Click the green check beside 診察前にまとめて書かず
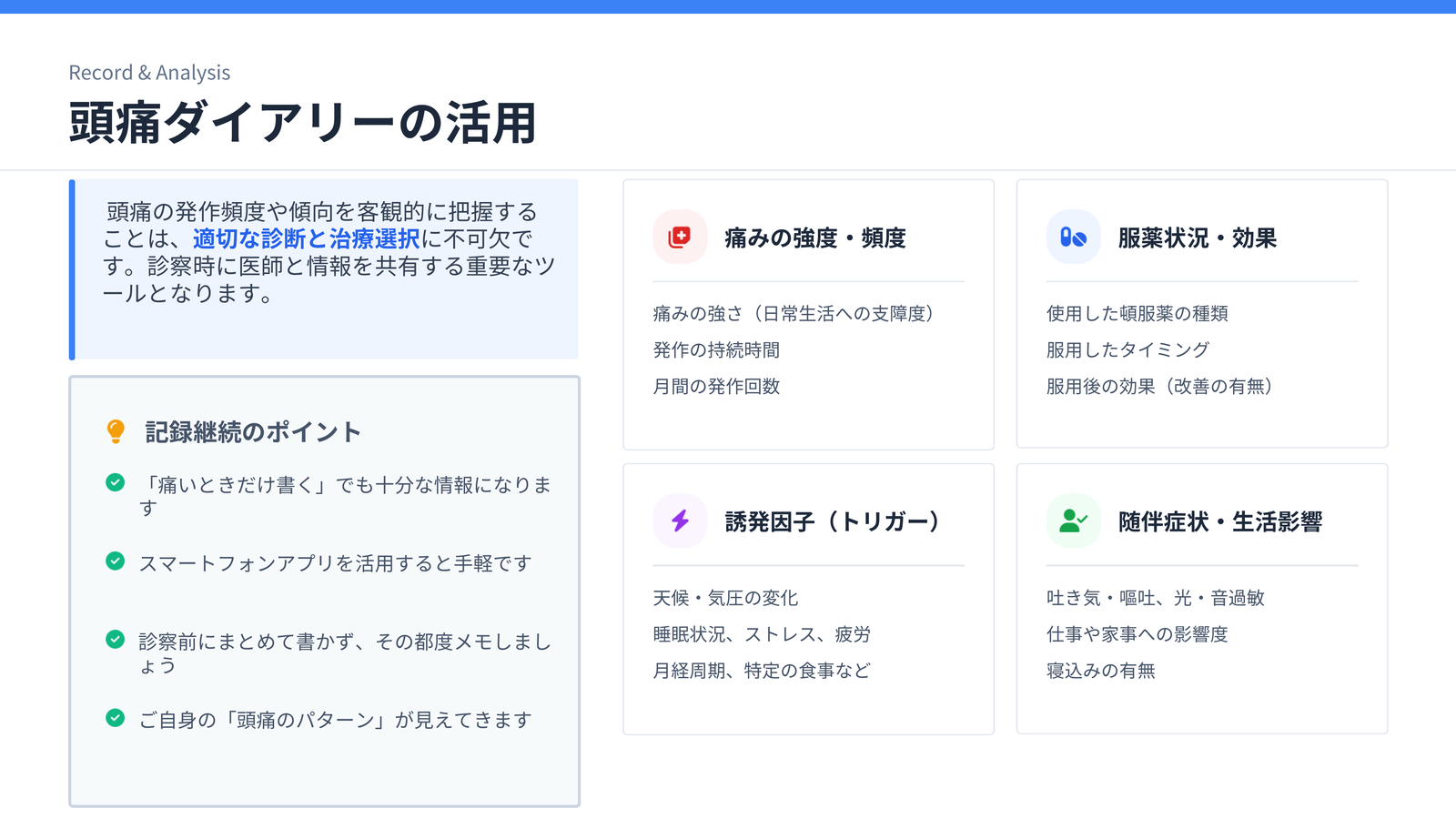The width and height of the screenshot is (1456, 819). [115, 639]
